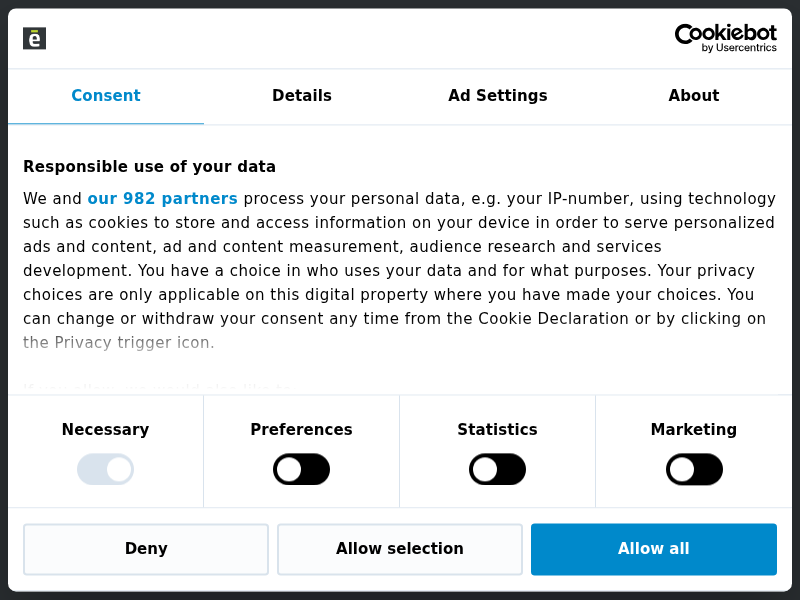Click the Allow selection button
The image size is (800, 600).
point(400,549)
